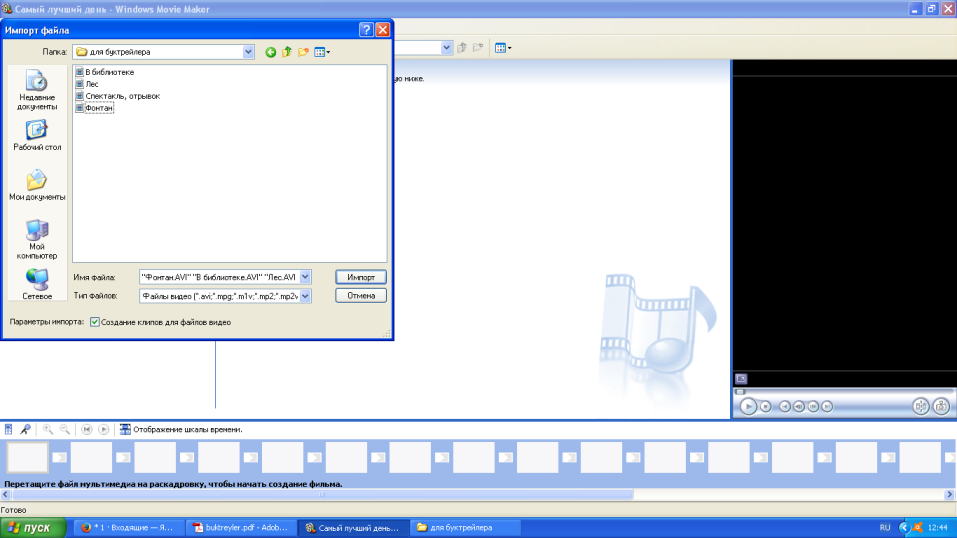Click the narrate timeline microphone icon
This screenshot has height=538, width=957.
pos(26,429)
